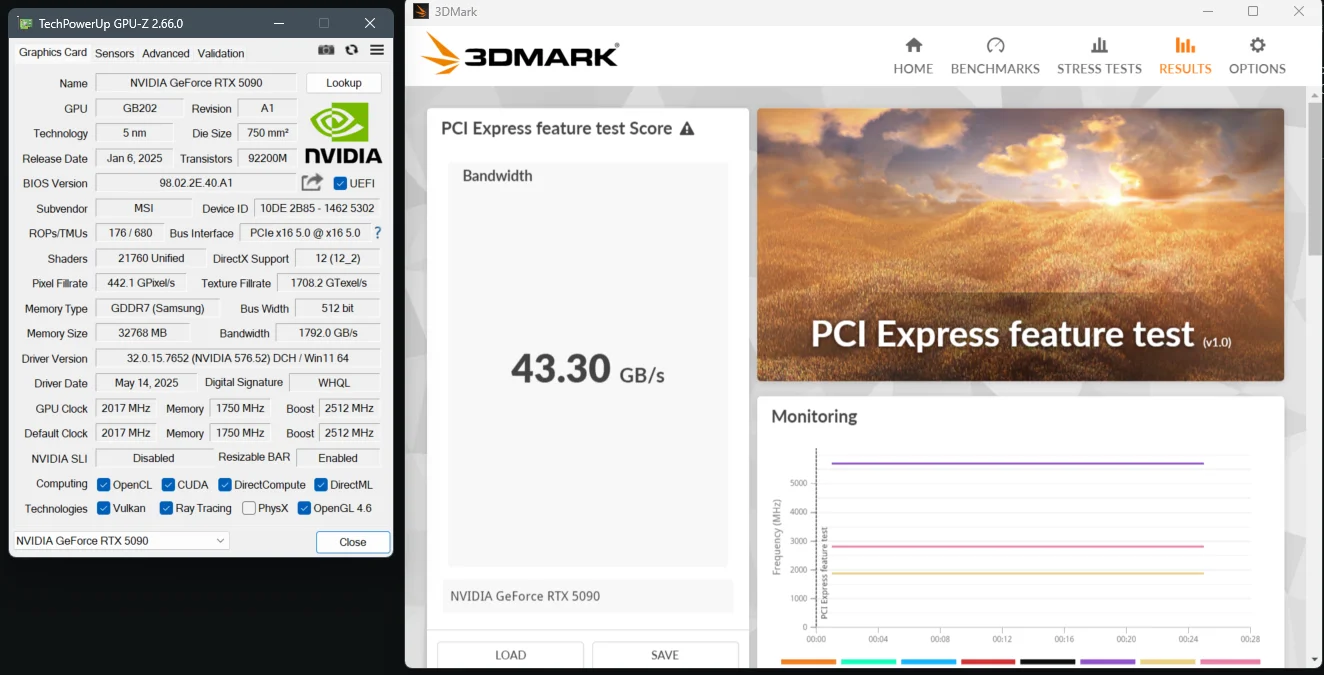This screenshot has width=1324, height=675.
Task: Open the GPU-Z hamburger menu
Action: click(377, 50)
